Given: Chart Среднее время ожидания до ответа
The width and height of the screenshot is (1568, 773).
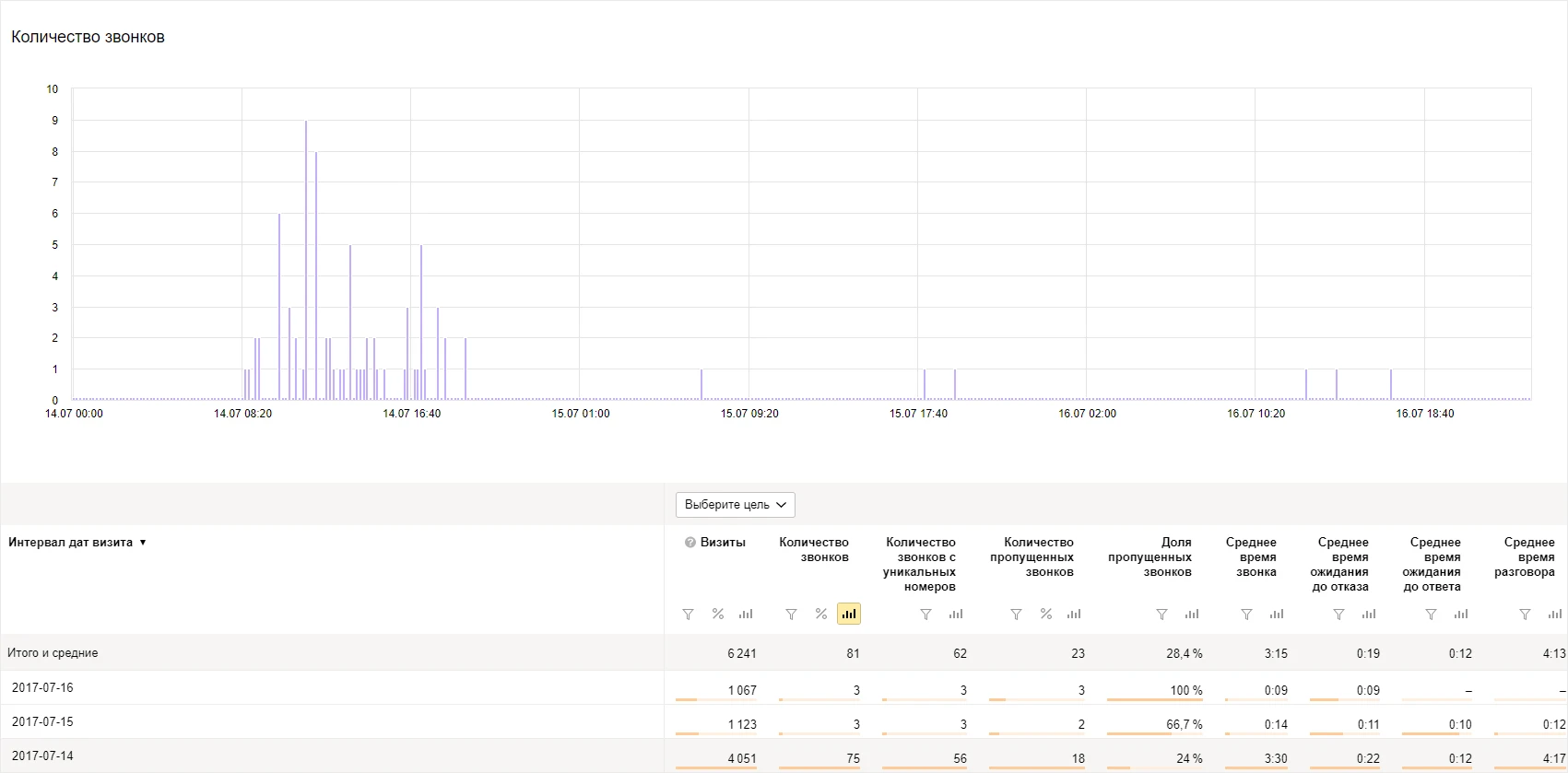Looking at the screenshot, I should tap(1461, 614).
